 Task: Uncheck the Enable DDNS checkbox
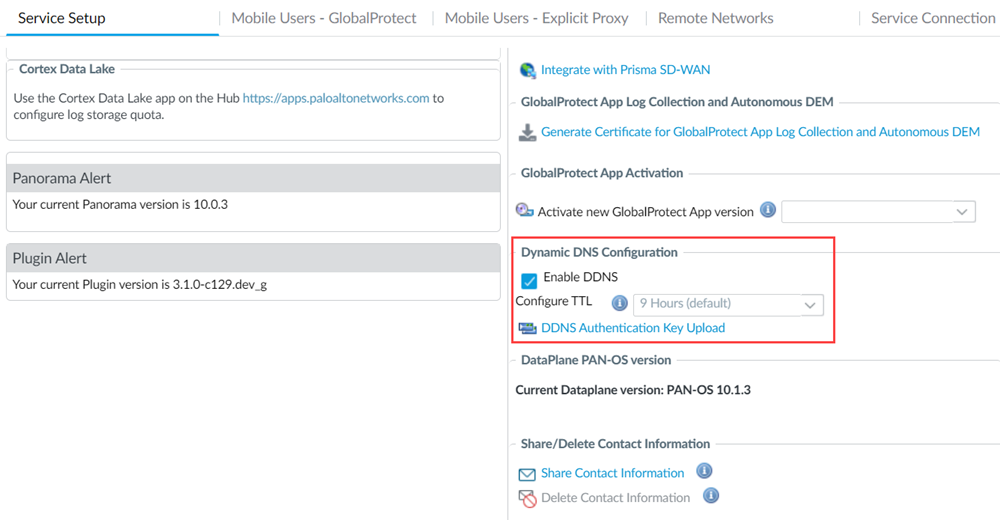(x=529, y=280)
